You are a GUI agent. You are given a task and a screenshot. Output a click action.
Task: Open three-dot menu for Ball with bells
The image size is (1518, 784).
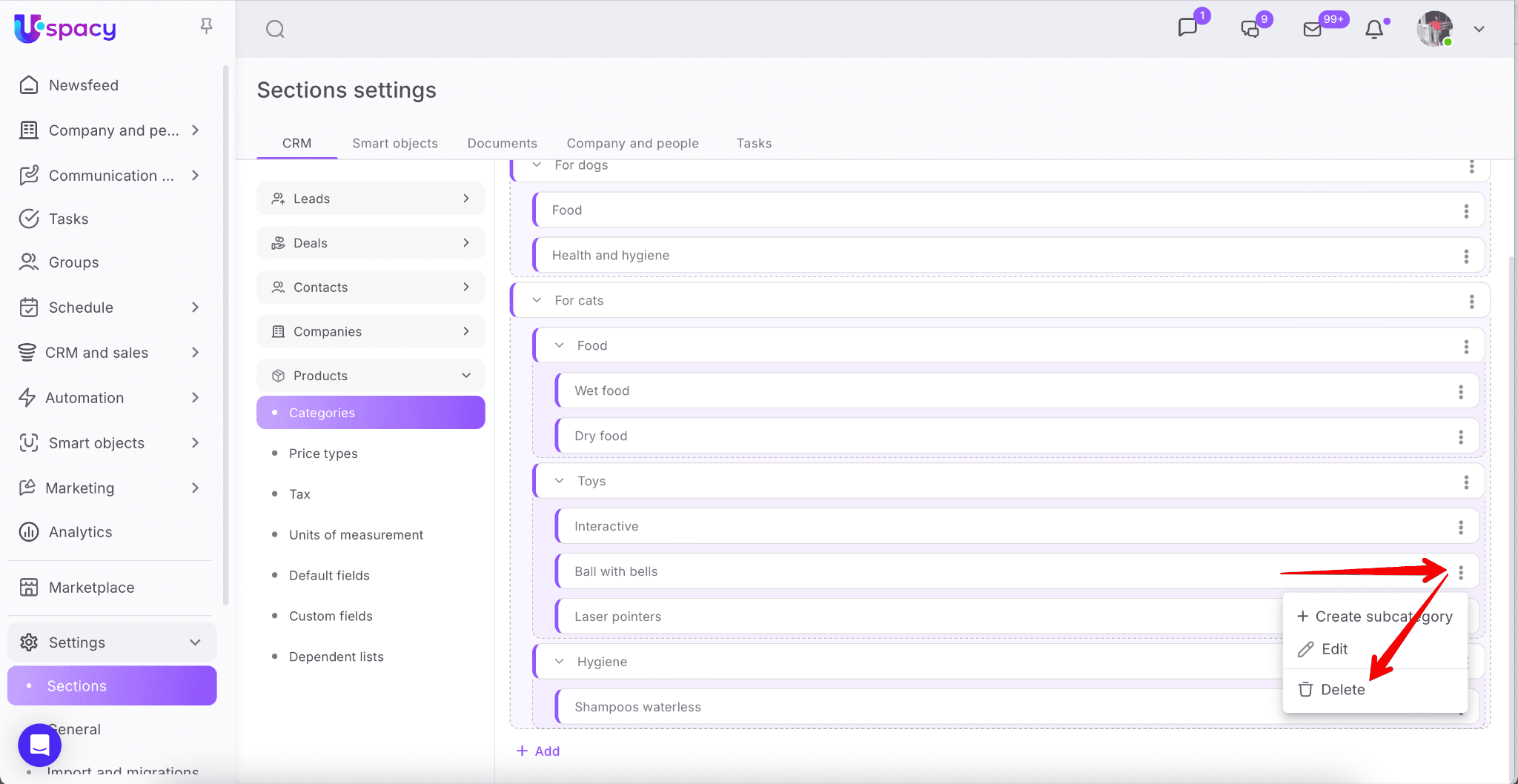click(1460, 572)
